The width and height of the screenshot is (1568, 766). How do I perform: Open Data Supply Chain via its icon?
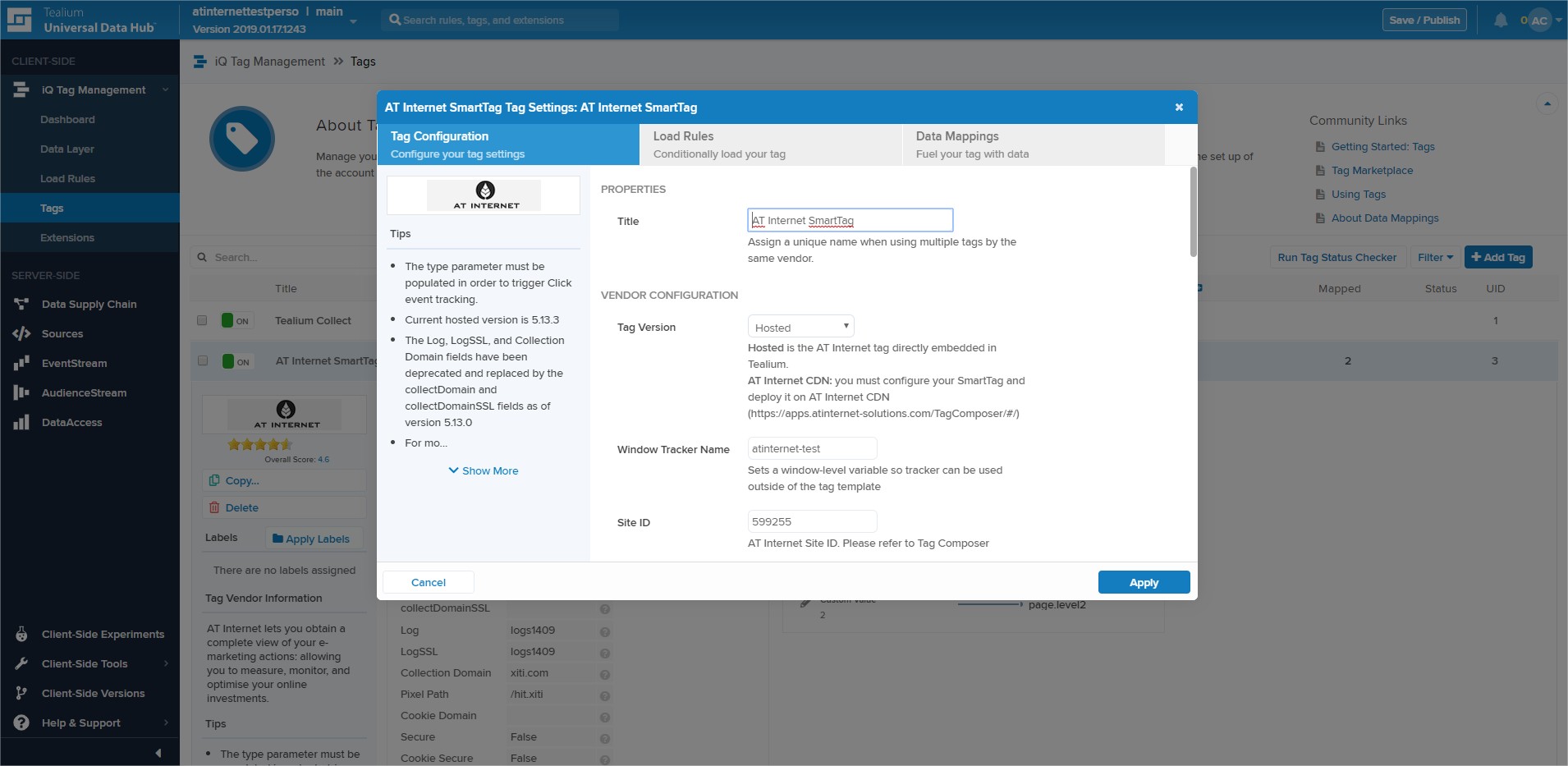(x=21, y=304)
